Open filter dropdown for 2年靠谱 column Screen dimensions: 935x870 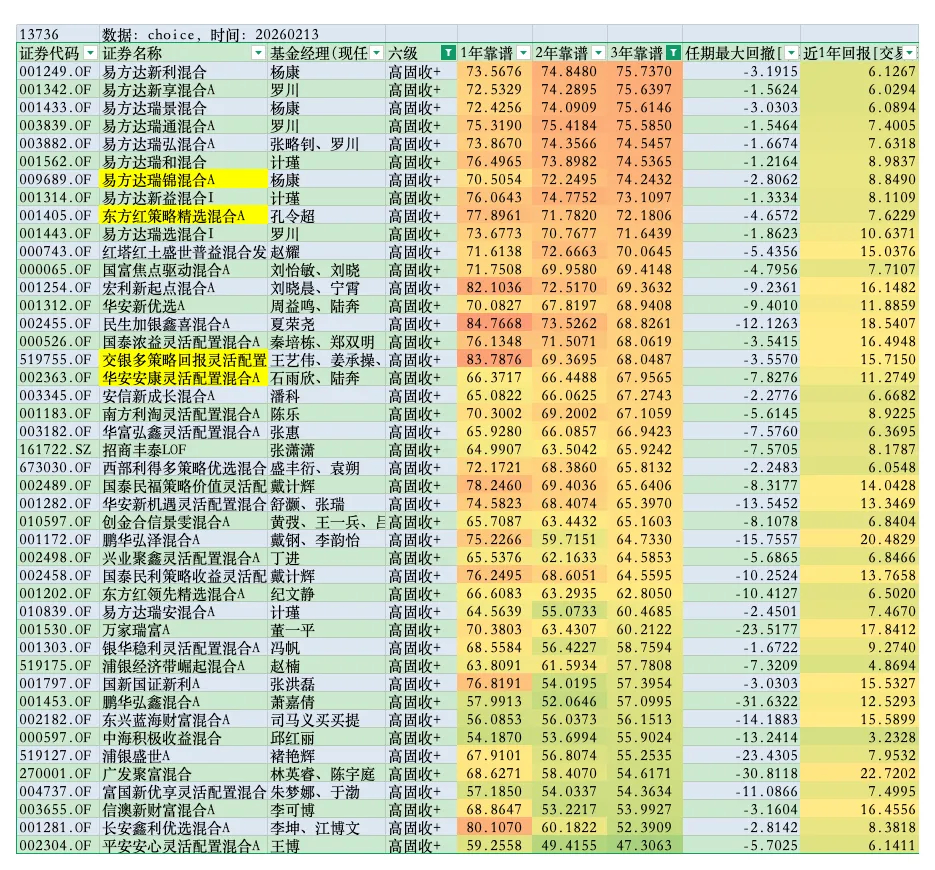click(598, 53)
